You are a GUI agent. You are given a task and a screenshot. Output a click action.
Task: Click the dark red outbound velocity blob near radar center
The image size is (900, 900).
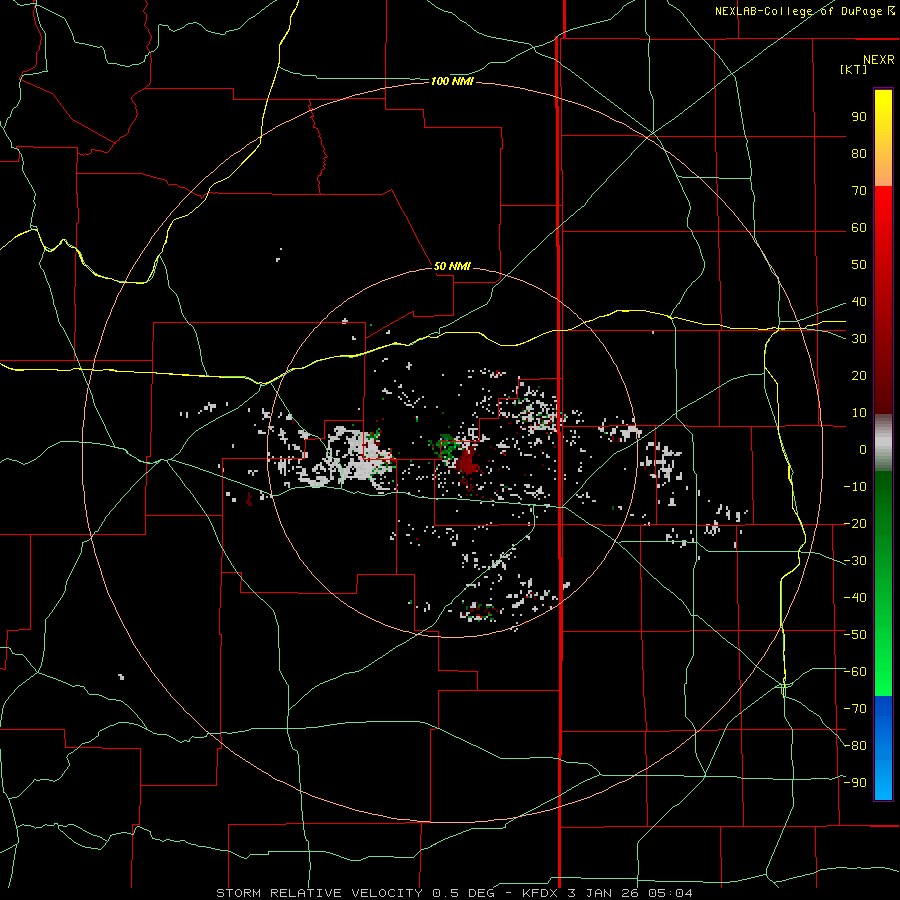tap(468, 461)
